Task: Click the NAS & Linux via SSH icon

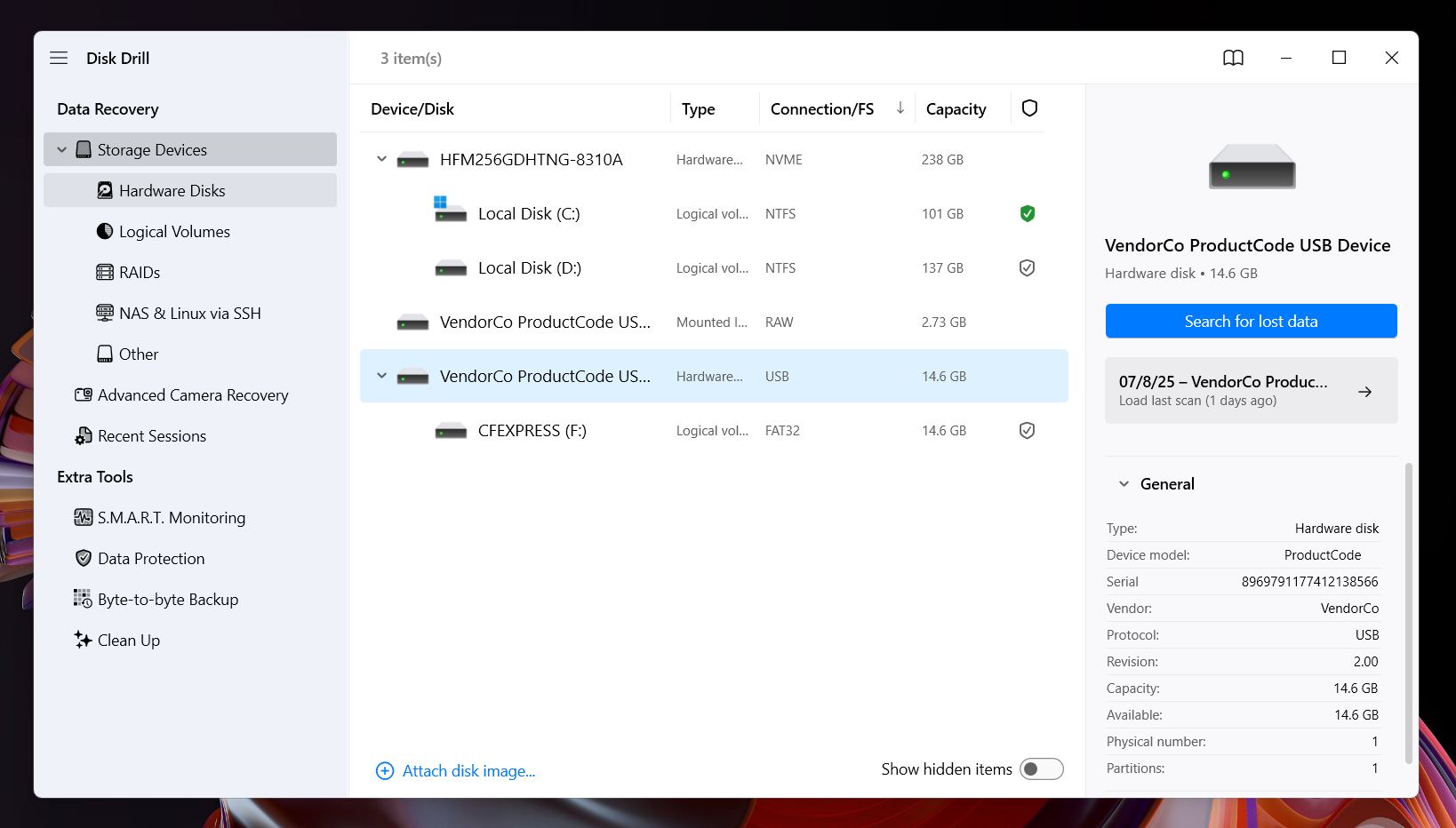Action: (105, 313)
